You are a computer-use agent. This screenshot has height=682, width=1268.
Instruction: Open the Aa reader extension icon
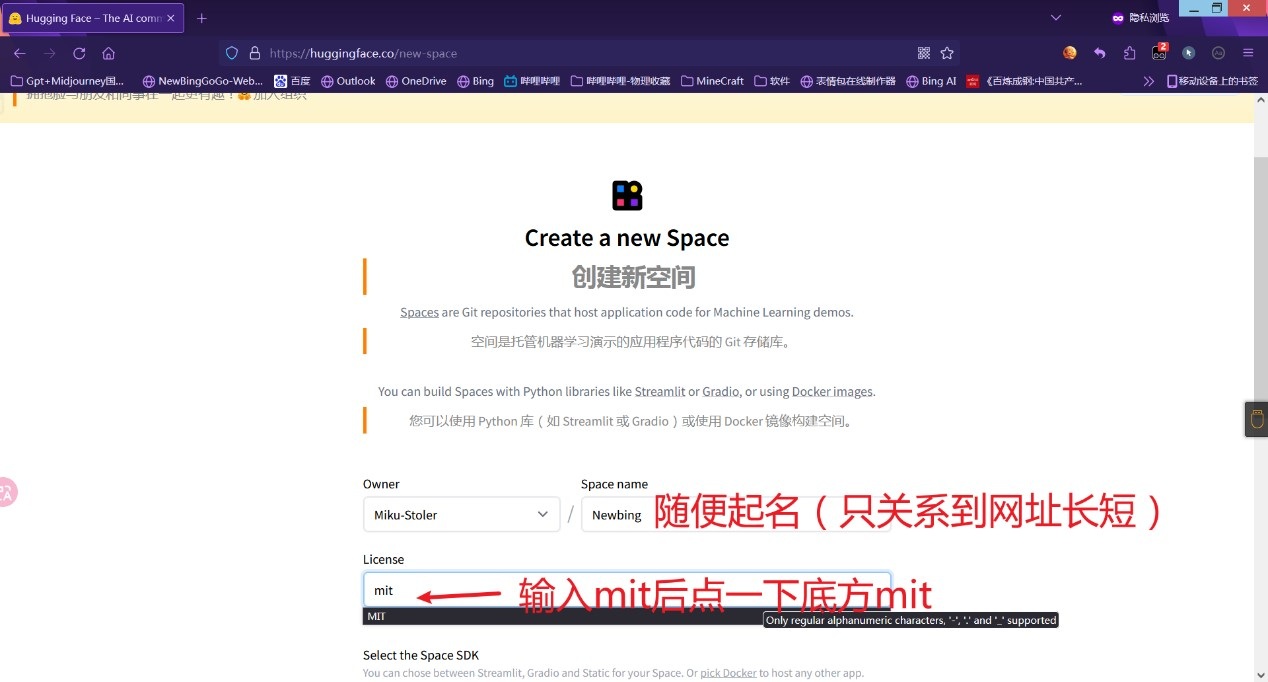click(1218, 53)
